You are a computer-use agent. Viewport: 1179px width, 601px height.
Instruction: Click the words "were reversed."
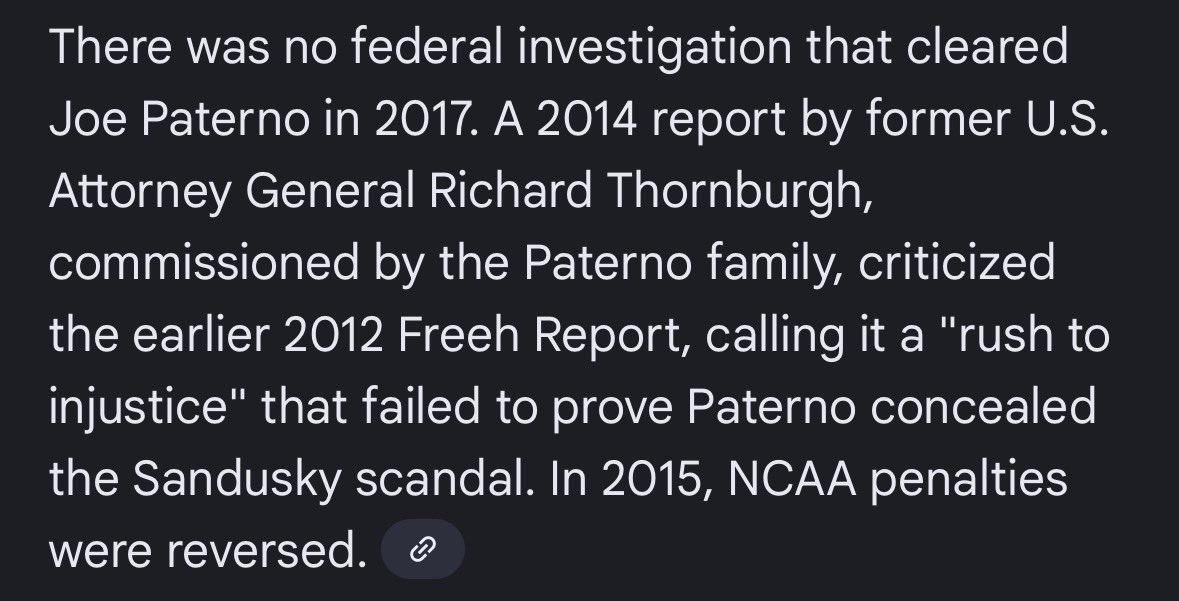pos(208,551)
